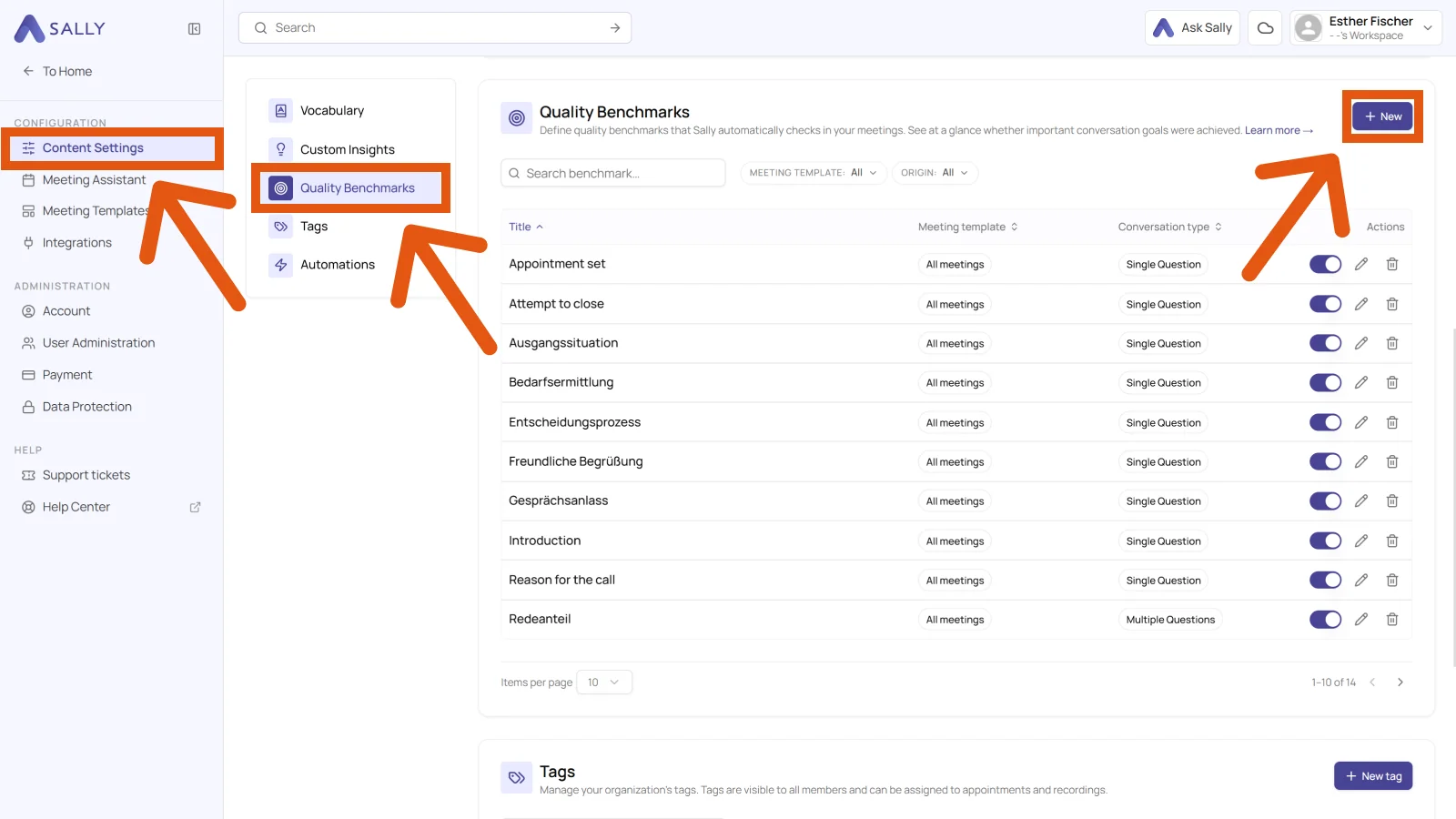Delete the Freundliche Begrüßung benchmark

tap(1392, 461)
